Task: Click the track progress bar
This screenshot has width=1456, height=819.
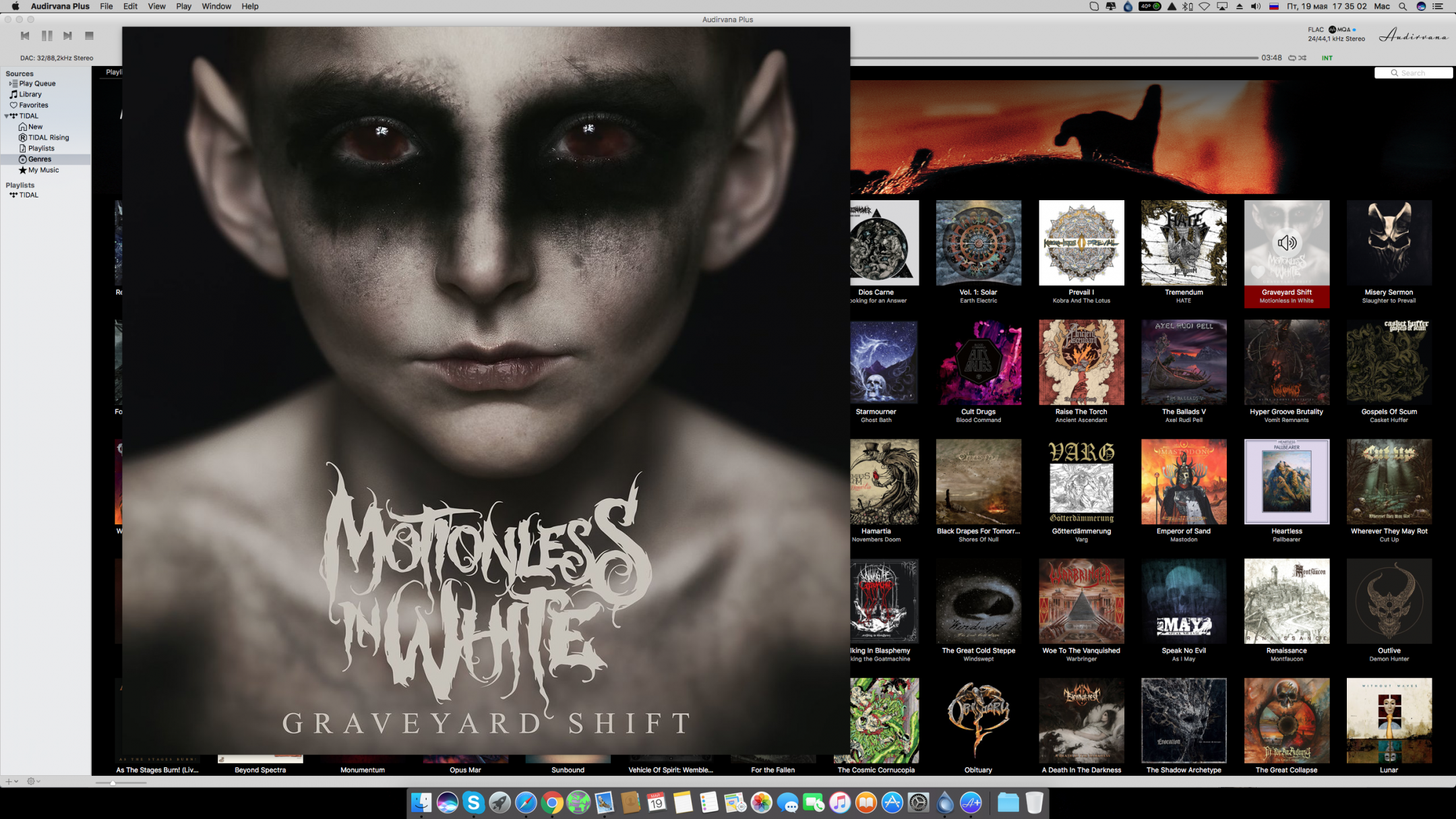Action: (1054, 58)
